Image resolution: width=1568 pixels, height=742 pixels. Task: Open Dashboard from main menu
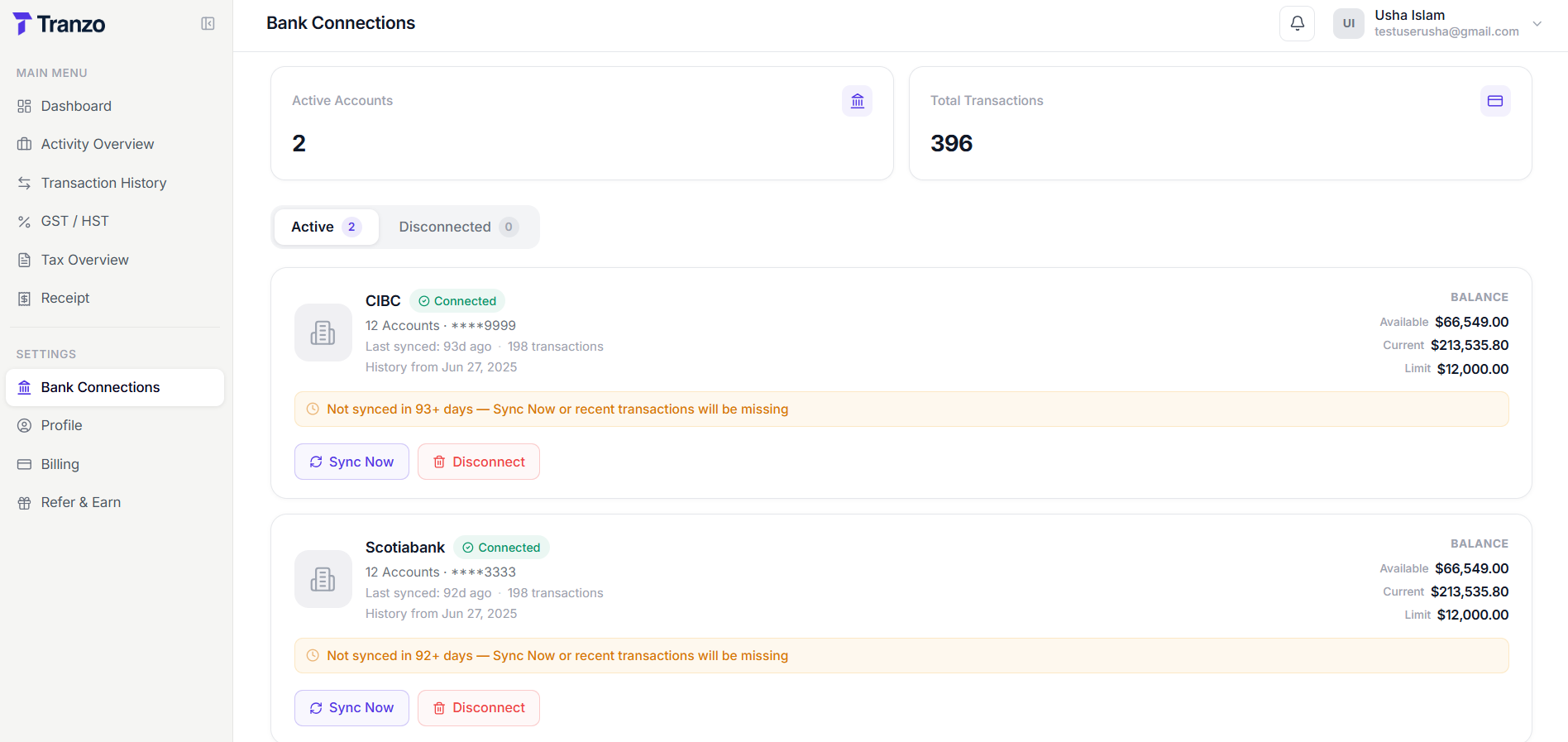point(115,106)
